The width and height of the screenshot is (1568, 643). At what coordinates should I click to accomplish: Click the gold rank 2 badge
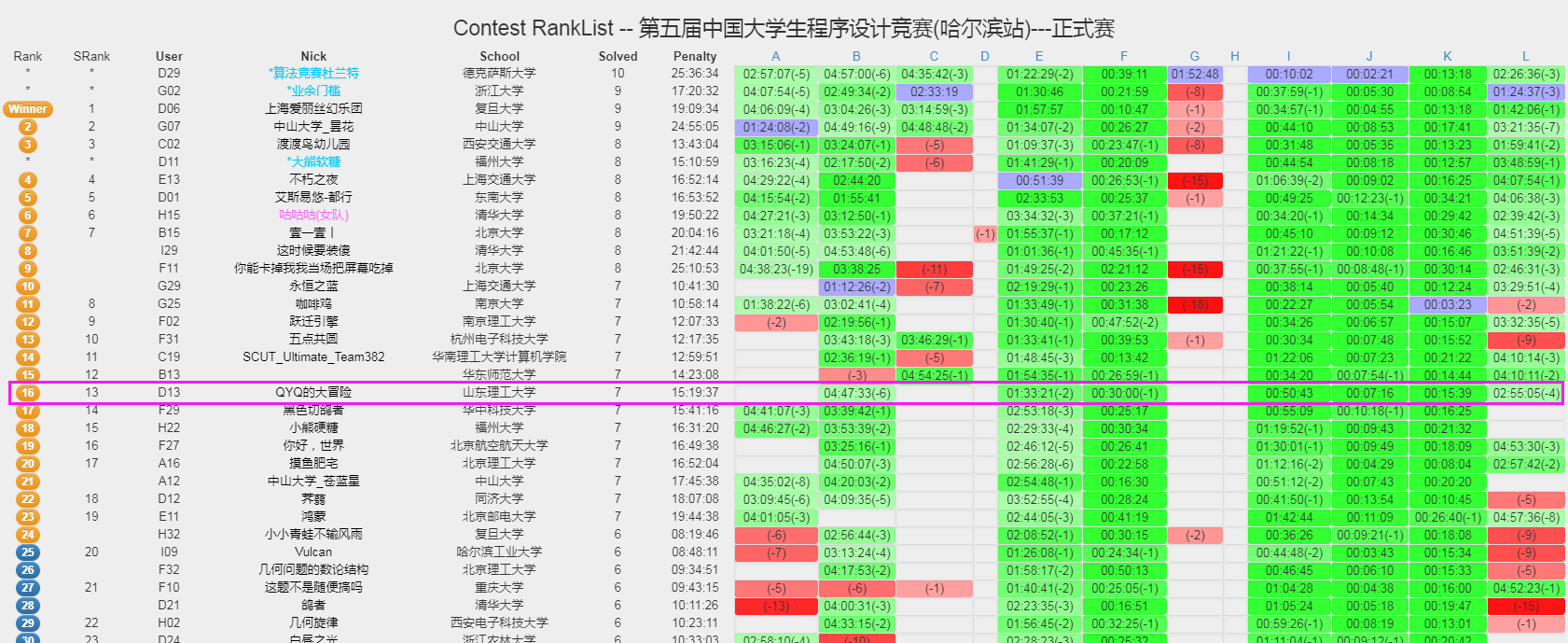(28, 127)
